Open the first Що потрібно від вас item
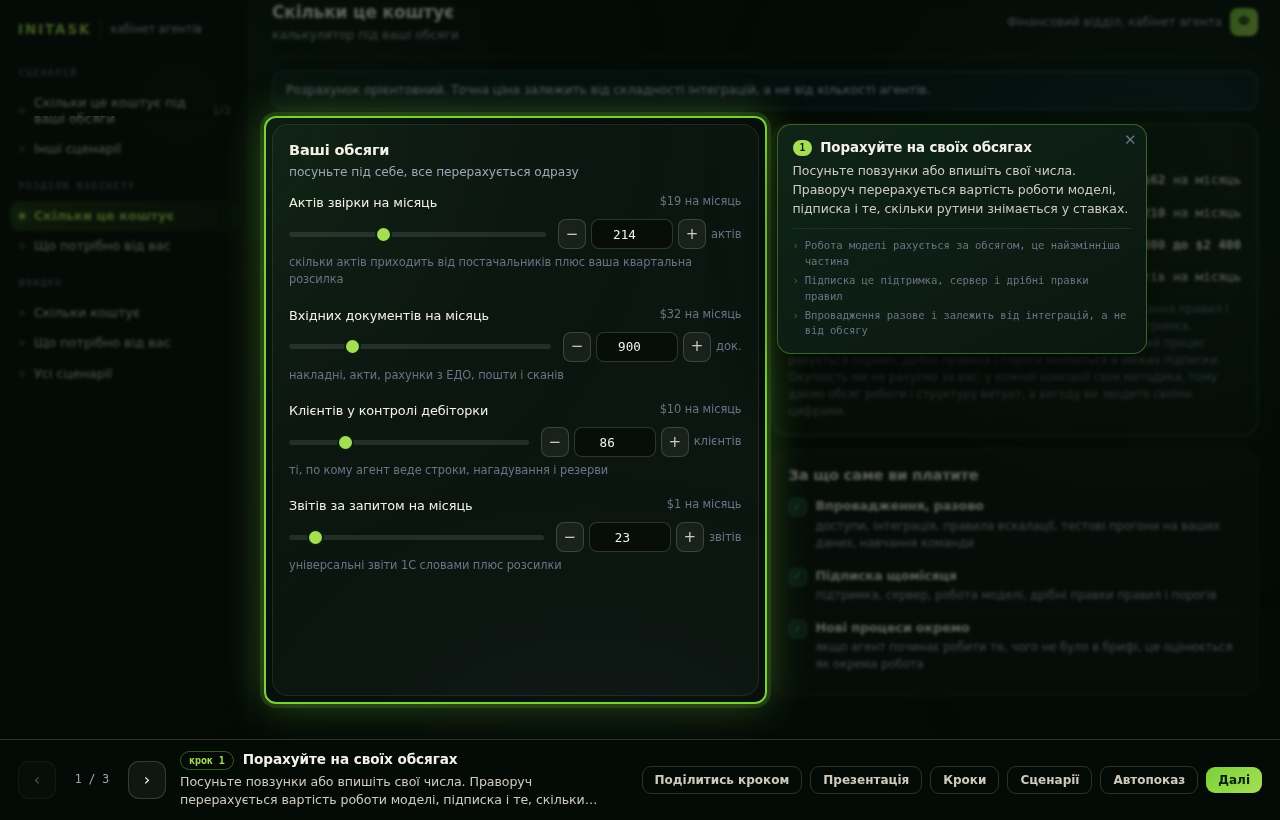 point(124,246)
